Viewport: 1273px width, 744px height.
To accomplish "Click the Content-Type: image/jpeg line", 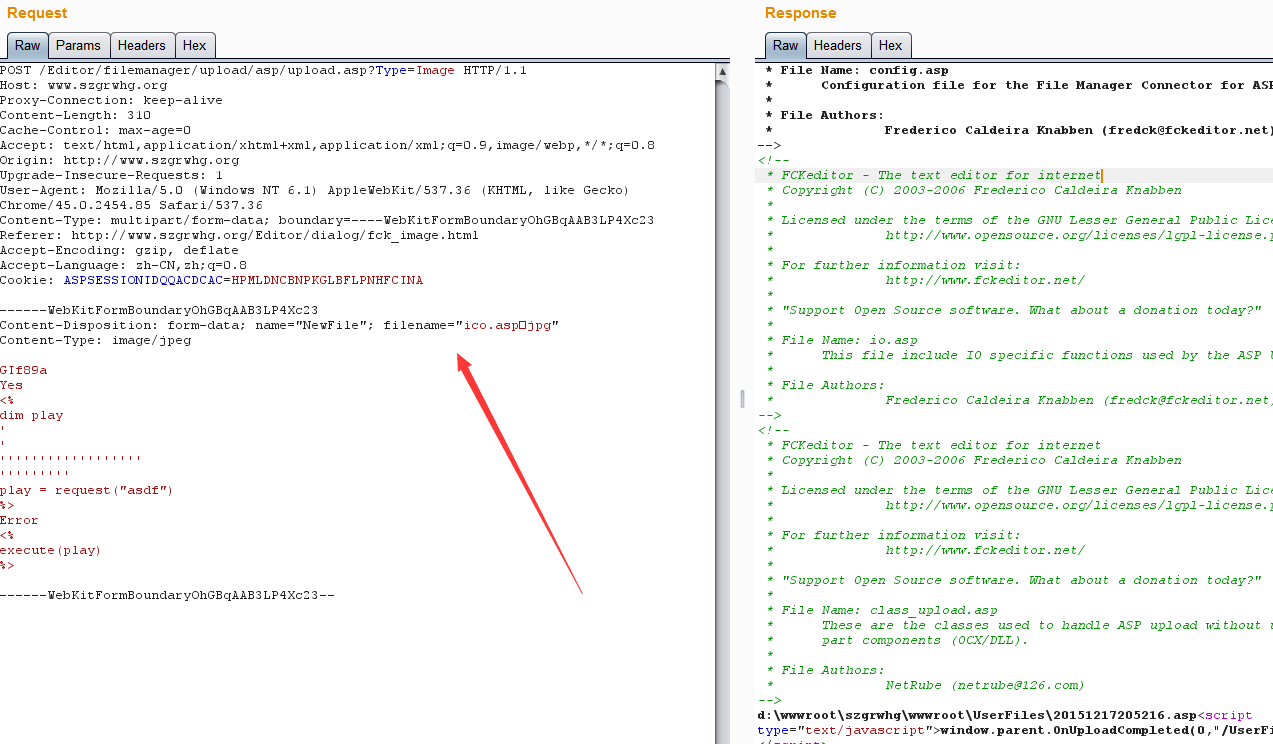I will [95, 340].
